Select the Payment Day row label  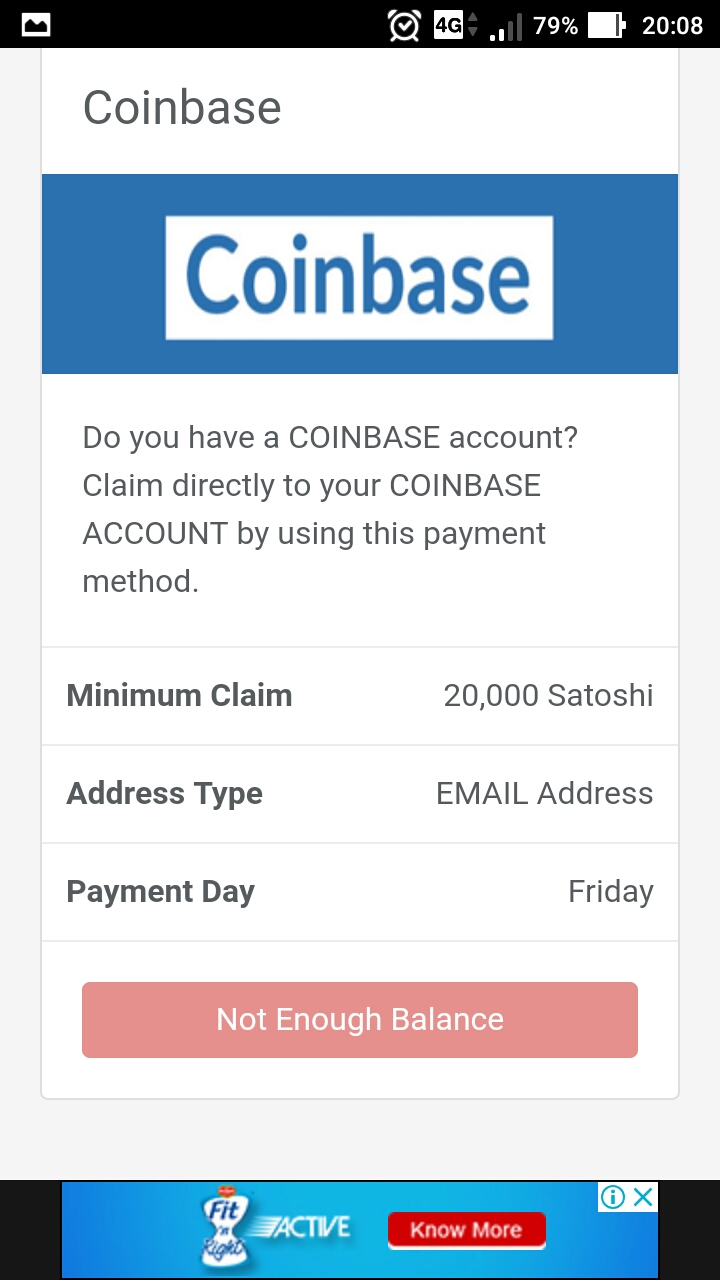(161, 891)
